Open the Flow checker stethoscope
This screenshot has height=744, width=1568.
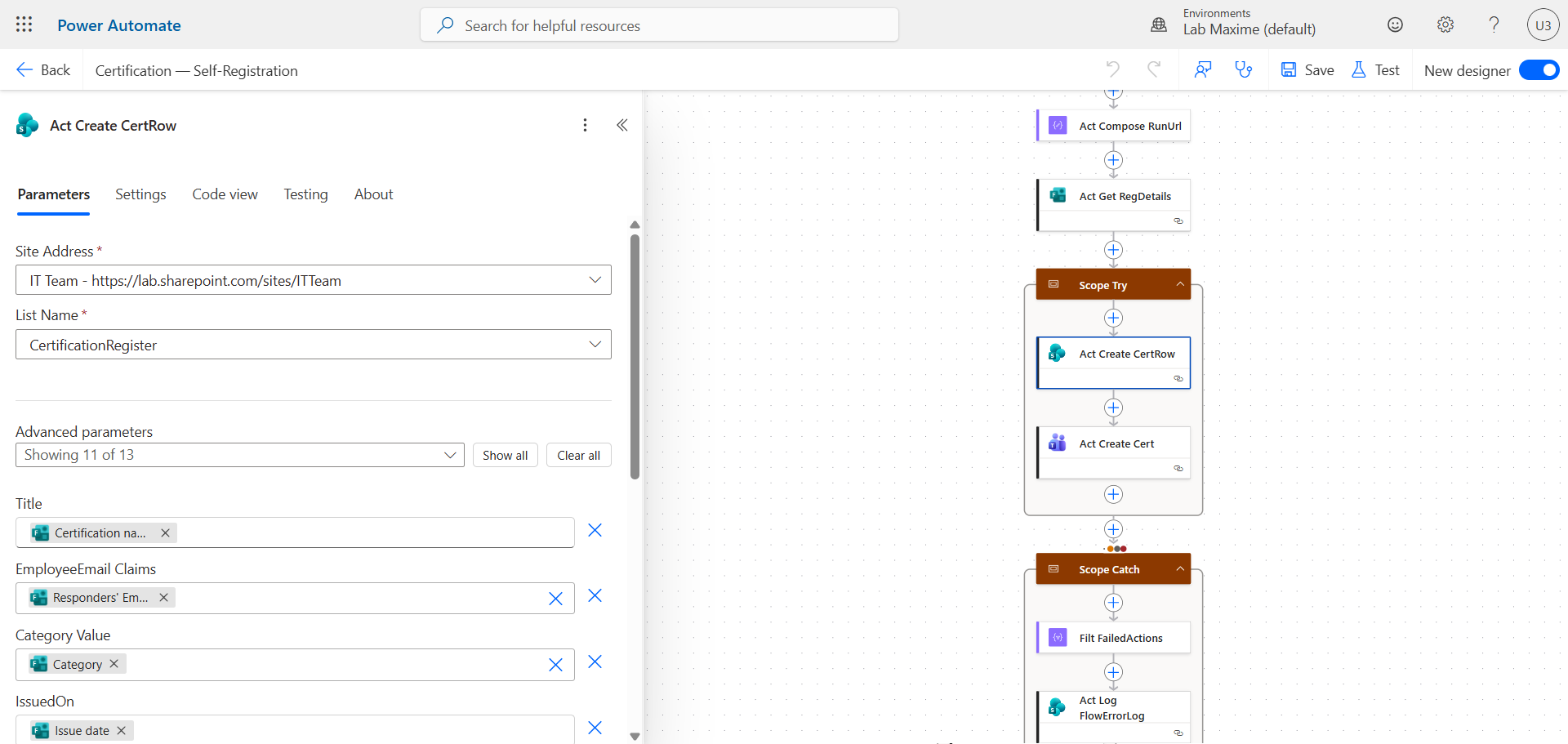(1243, 69)
